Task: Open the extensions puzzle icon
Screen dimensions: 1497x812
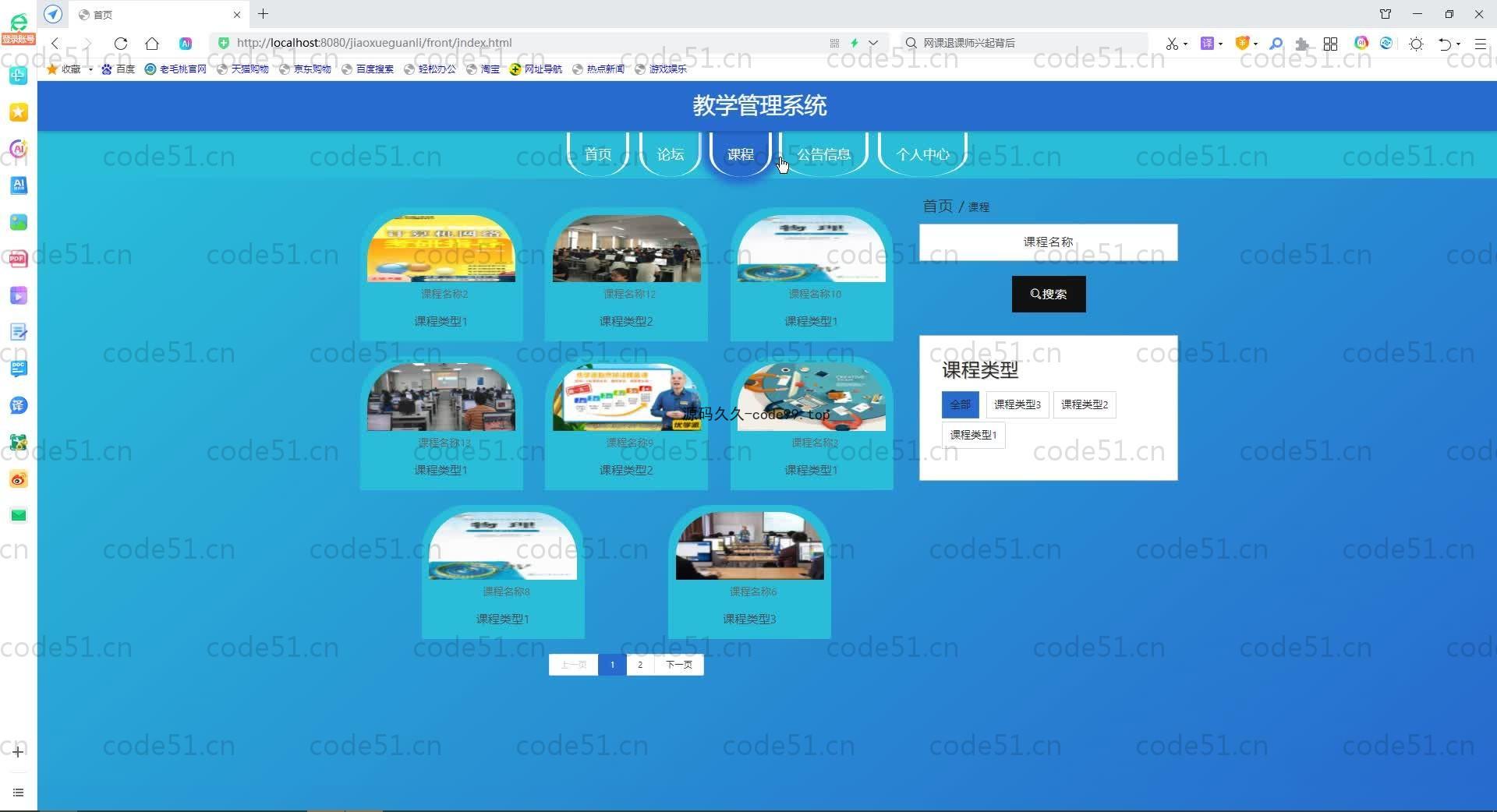Action: 1301,44
